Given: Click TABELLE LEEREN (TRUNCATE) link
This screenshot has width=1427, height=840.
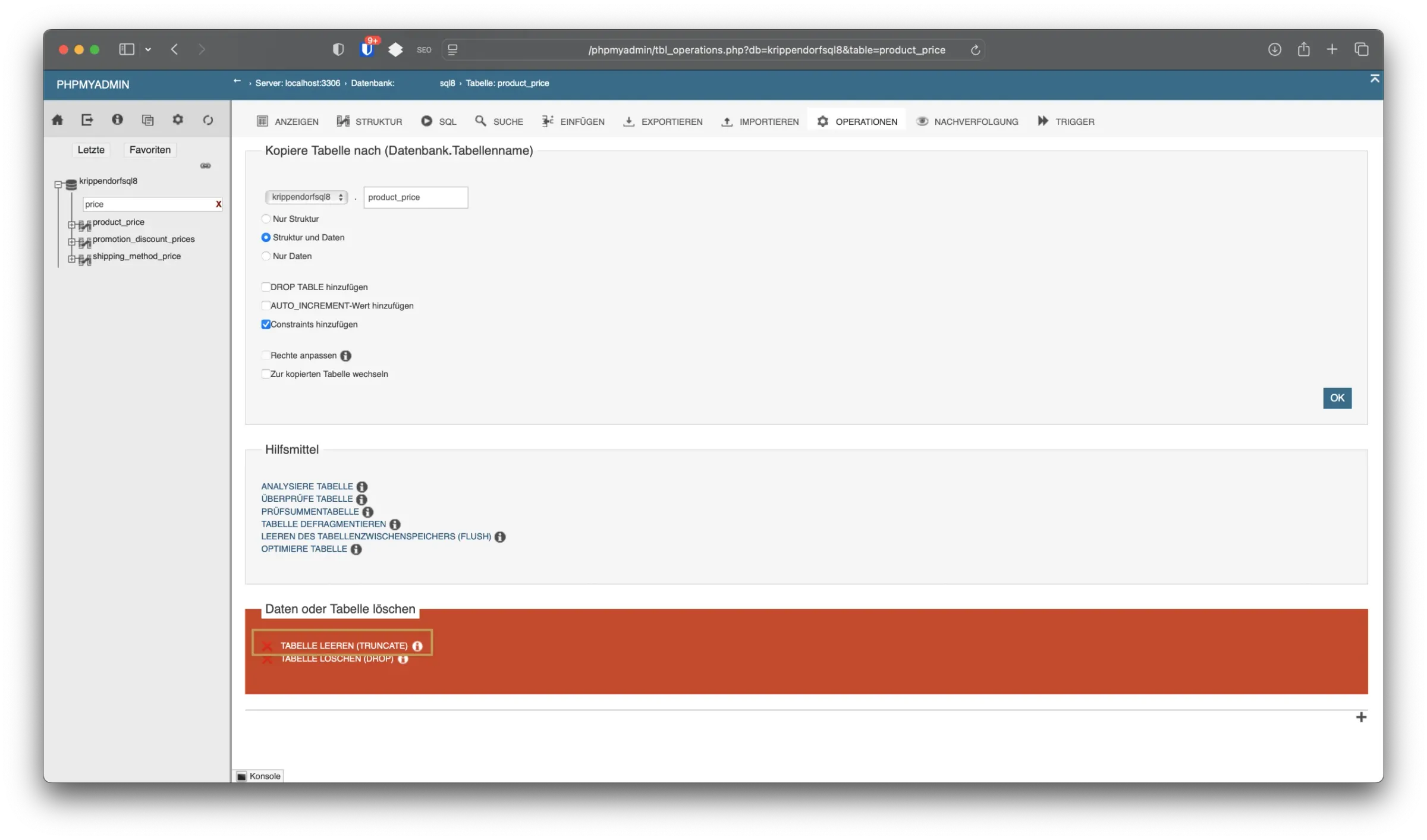Looking at the screenshot, I should click(x=344, y=646).
